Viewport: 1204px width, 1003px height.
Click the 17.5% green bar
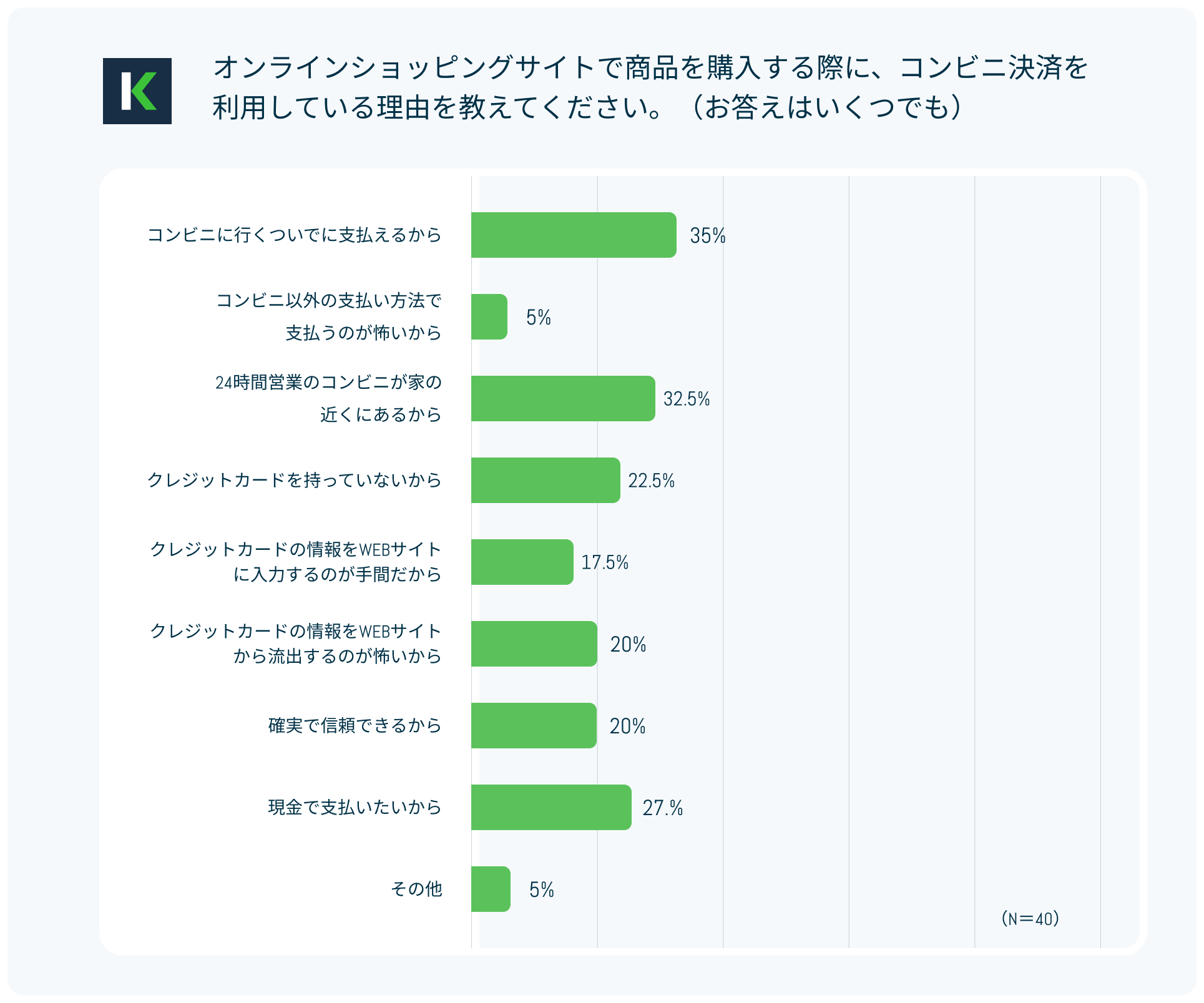click(522, 562)
